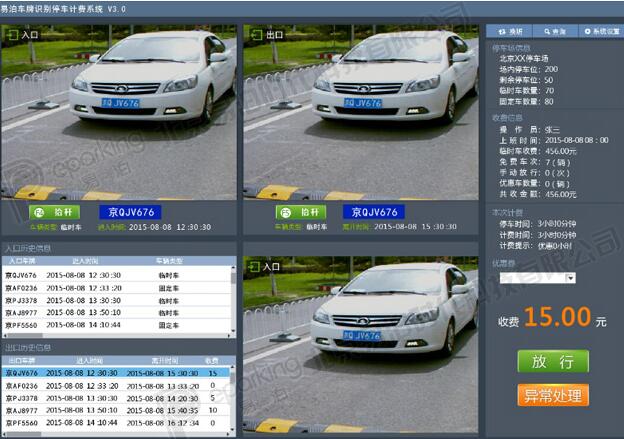624x439 pixels.
Task: Click the 入口 camera icon on the bottom video
Action: pyautogui.click(x=254, y=267)
